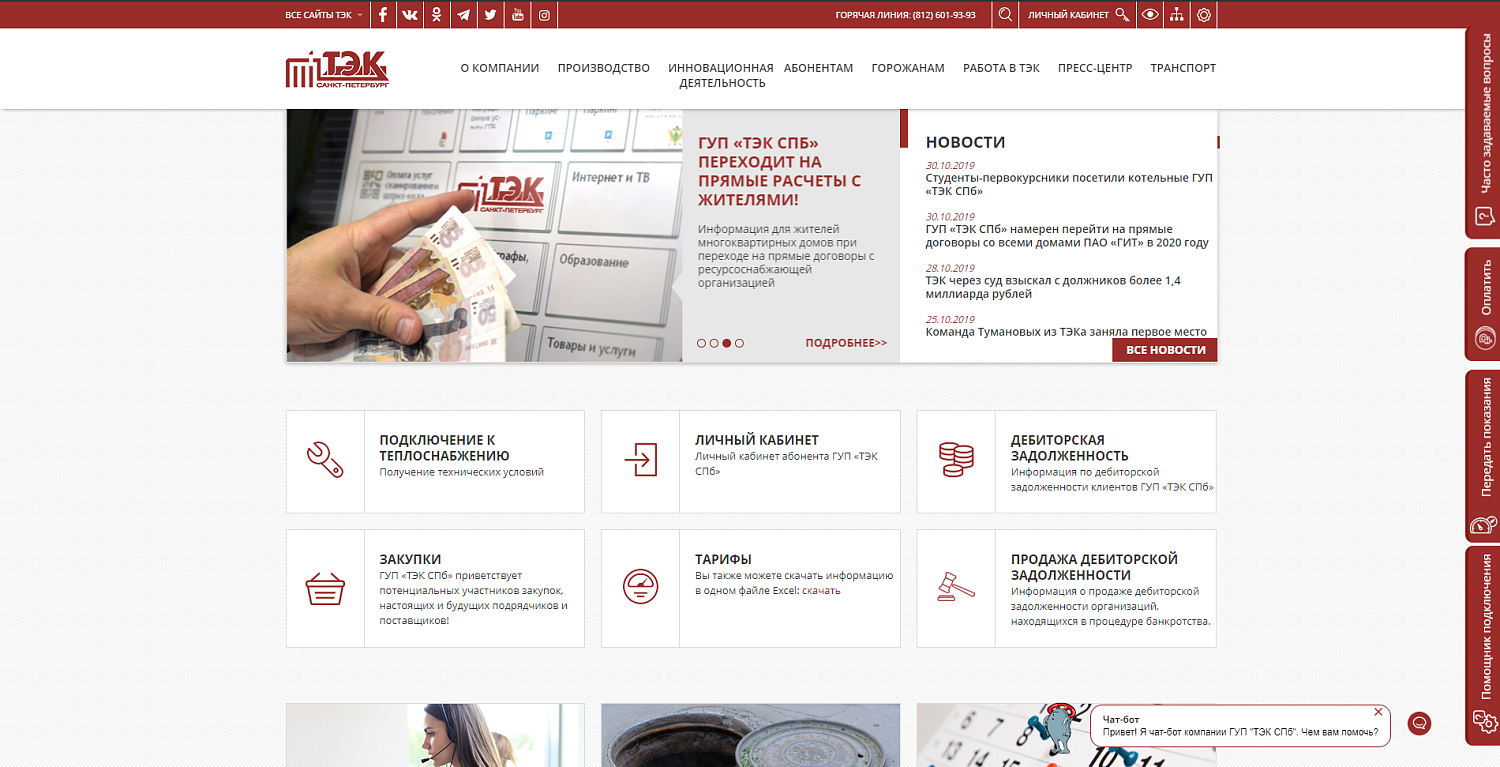The width and height of the screenshot is (1500, 767).
Task: Open news about прямые договоры с ПАО «ГИТ»
Action: pyautogui.click(x=1067, y=236)
